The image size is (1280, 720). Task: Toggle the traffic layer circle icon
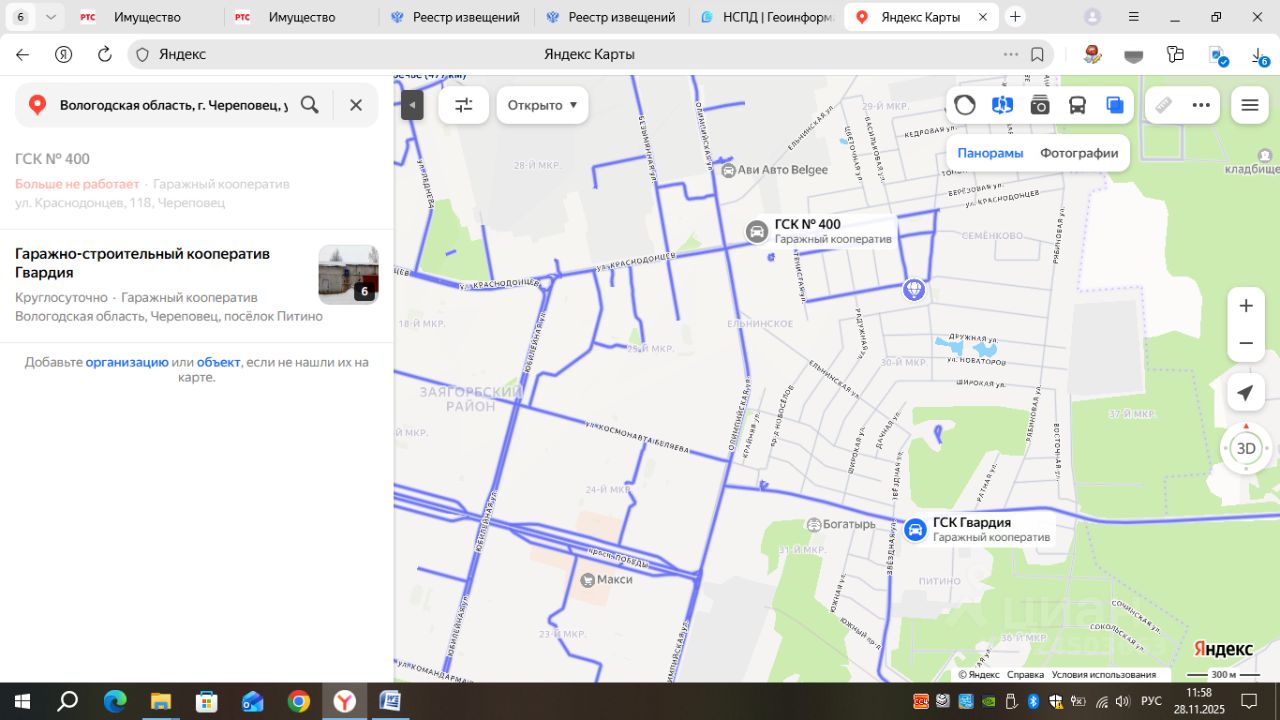[965, 105]
